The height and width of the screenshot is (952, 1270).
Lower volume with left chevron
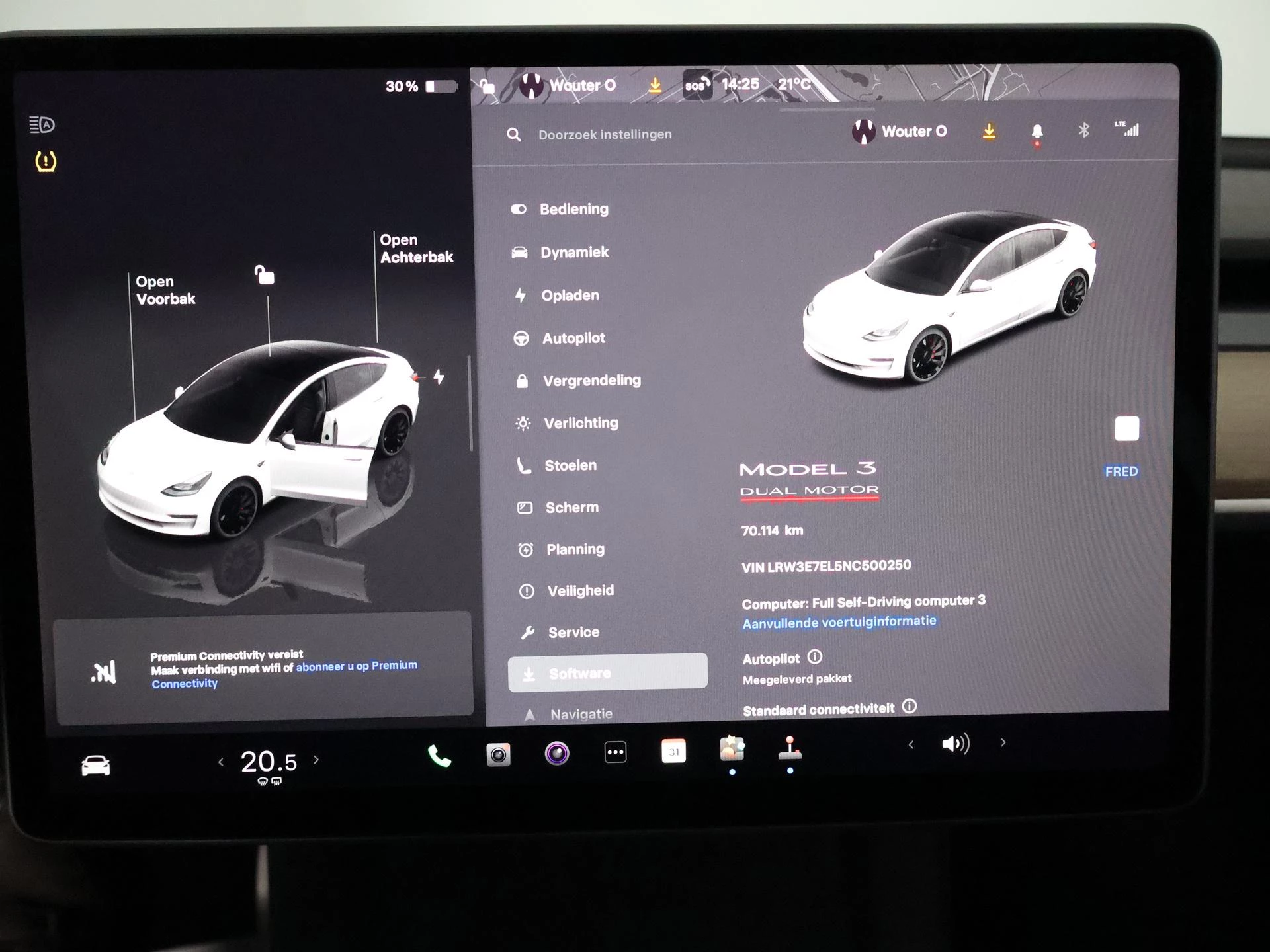point(911,745)
